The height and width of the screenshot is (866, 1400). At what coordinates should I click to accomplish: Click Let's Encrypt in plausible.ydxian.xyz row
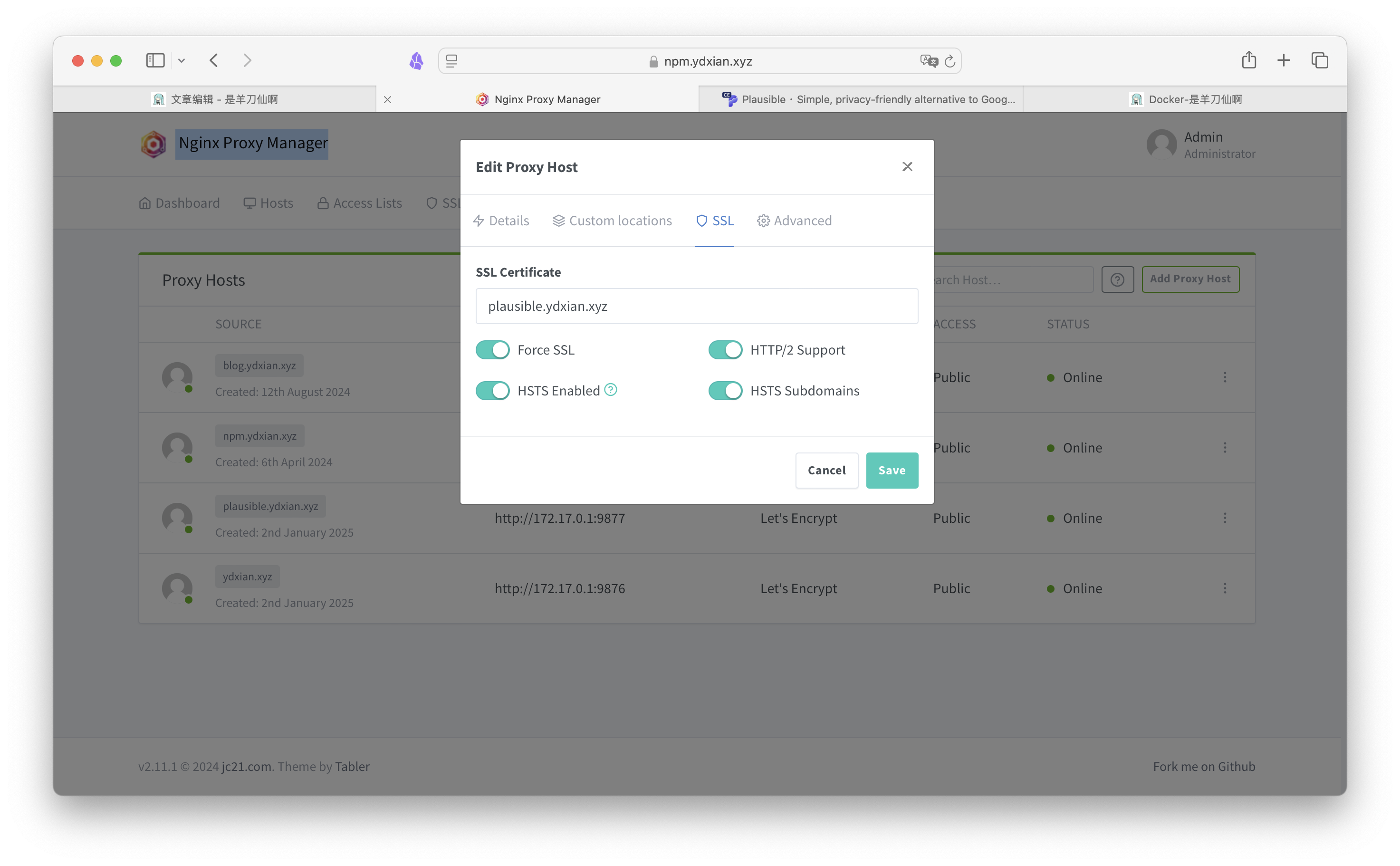[x=798, y=519]
